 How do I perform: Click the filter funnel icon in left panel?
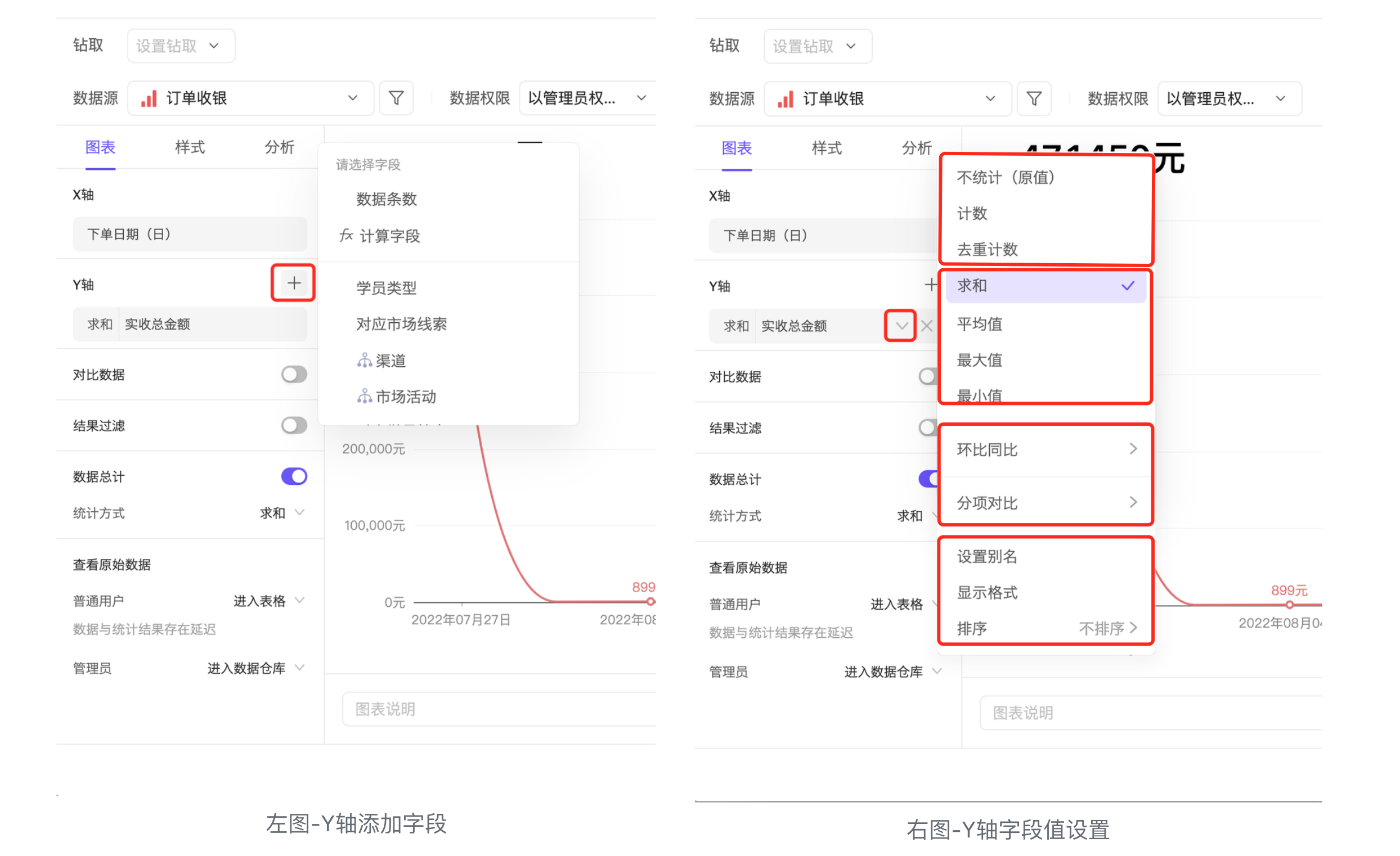pos(396,98)
